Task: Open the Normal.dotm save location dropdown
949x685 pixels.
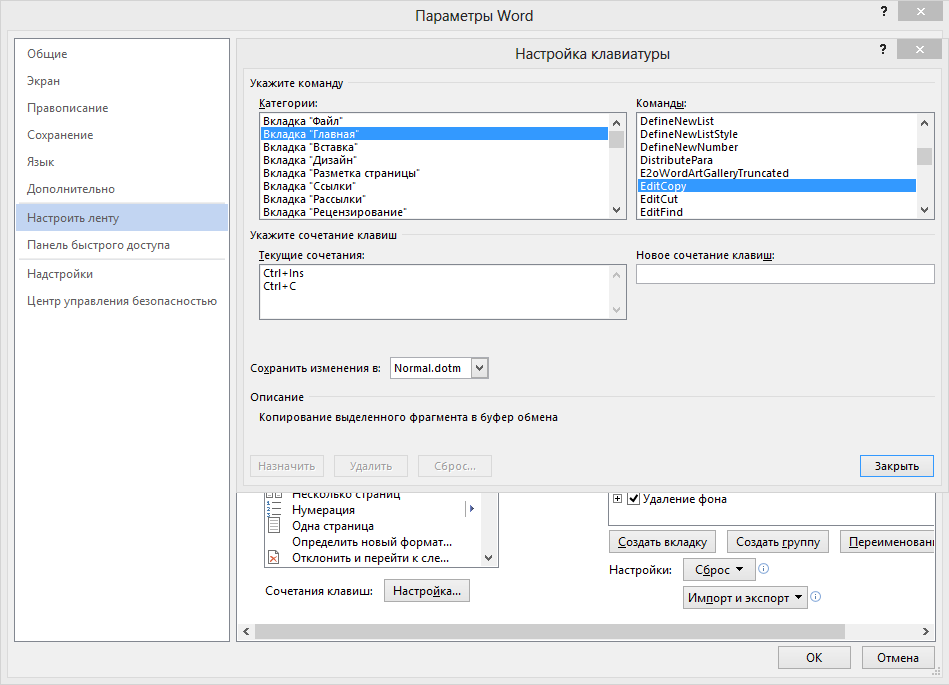Action: [x=479, y=368]
